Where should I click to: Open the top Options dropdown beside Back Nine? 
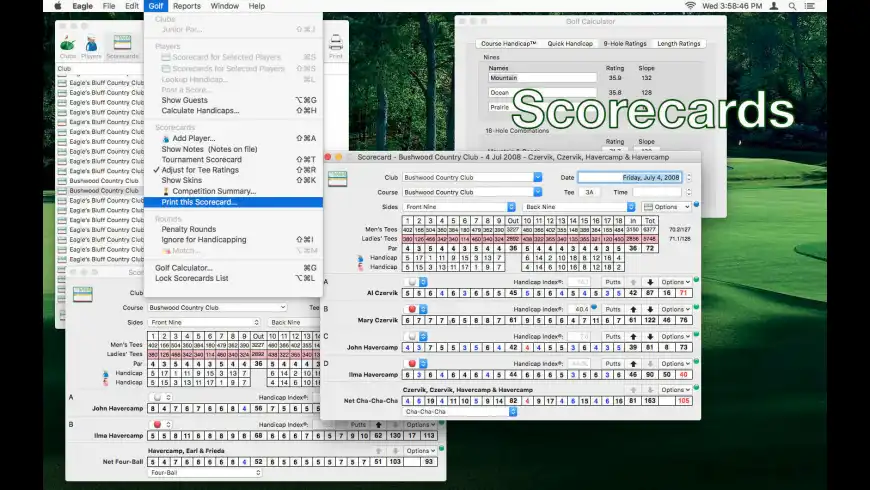click(x=666, y=207)
